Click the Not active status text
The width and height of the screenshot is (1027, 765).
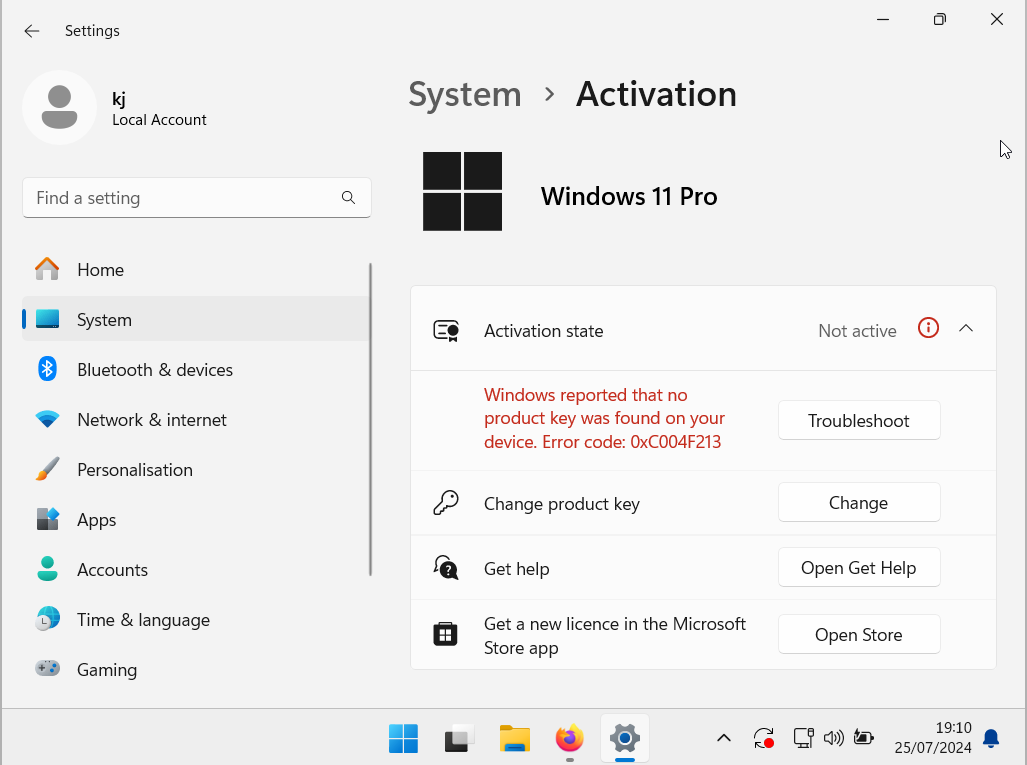pos(857,331)
